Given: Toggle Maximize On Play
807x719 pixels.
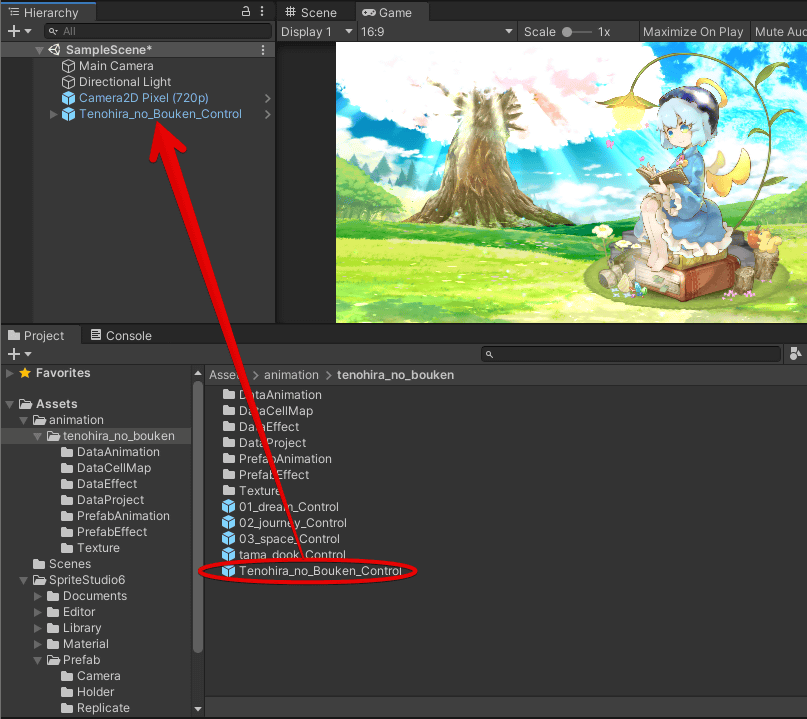Looking at the screenshot, I should (x=693, y=32).
